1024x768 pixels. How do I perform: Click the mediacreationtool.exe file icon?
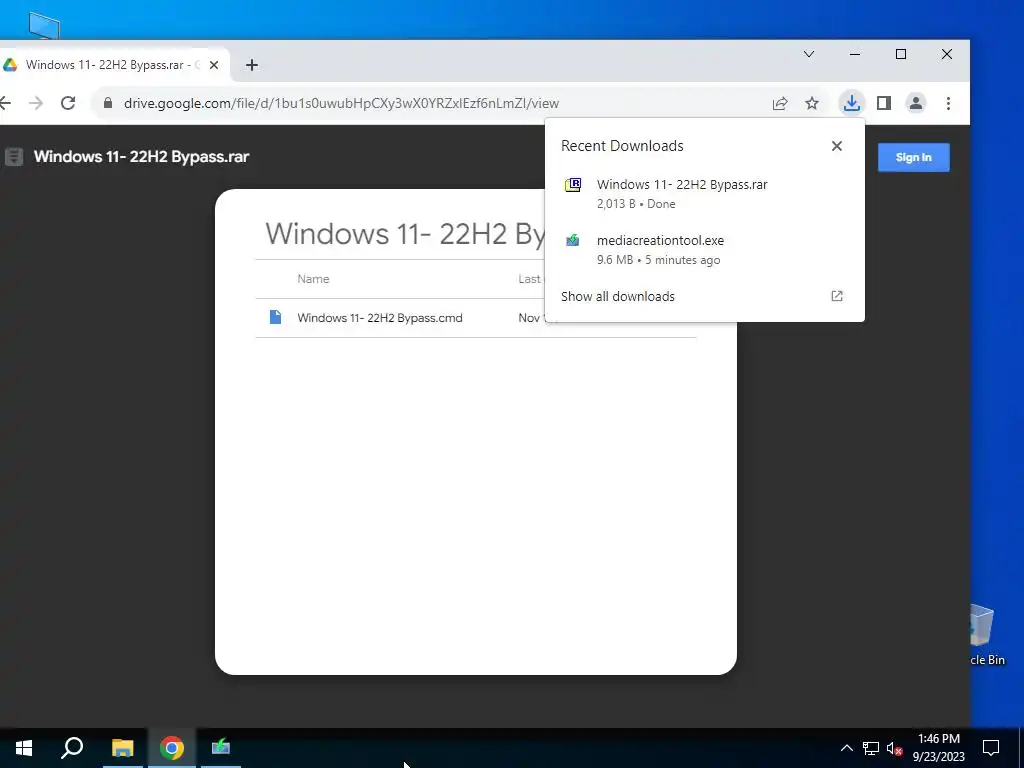(x=573, y=240)
